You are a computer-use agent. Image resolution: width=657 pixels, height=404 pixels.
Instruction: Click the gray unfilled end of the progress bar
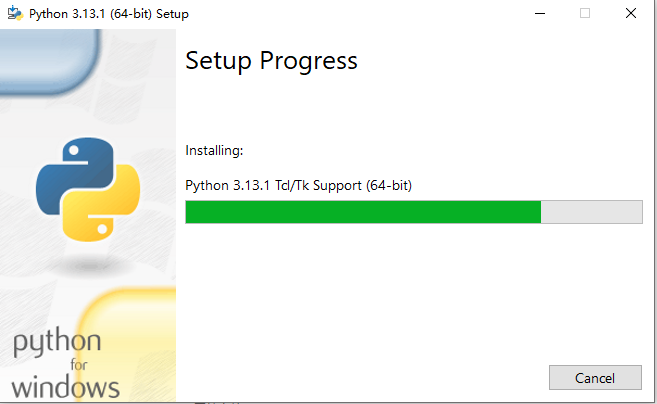point(591,212)
